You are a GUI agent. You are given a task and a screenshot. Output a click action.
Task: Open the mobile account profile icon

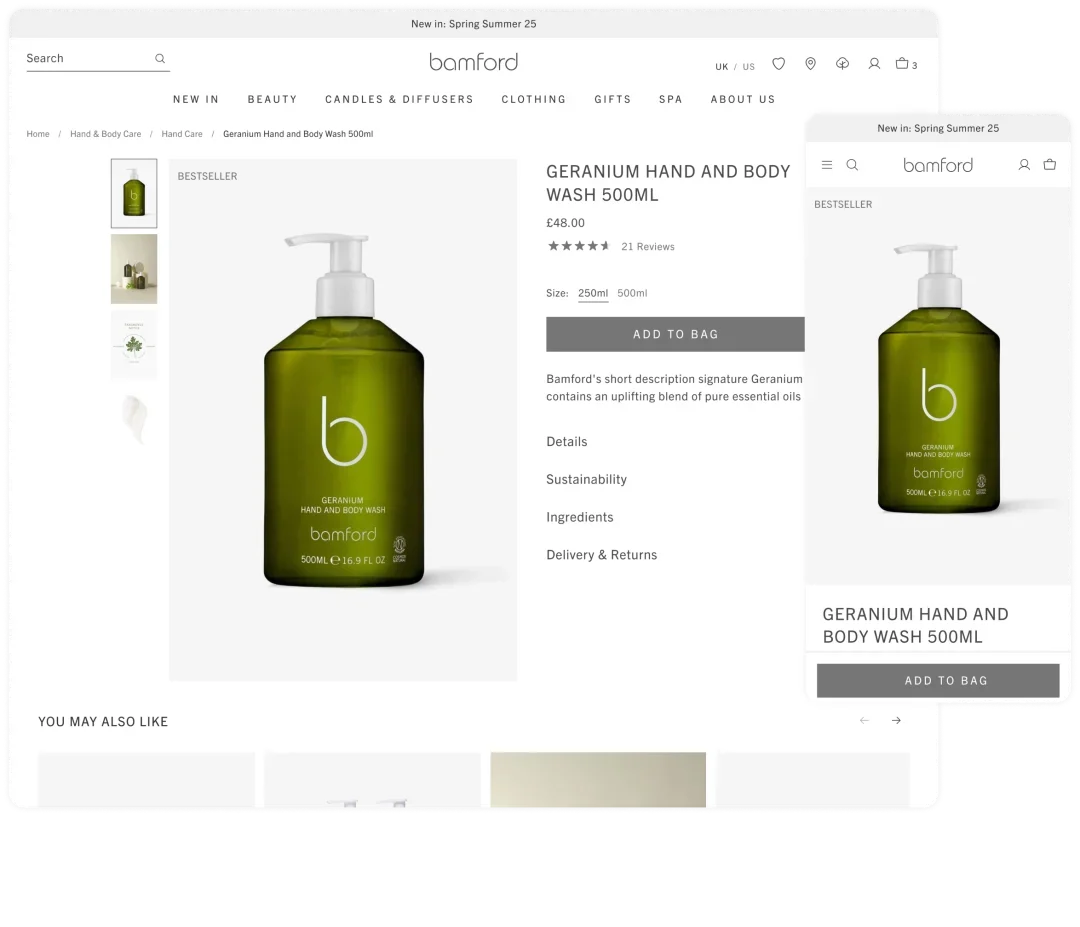coord(1024,165)
